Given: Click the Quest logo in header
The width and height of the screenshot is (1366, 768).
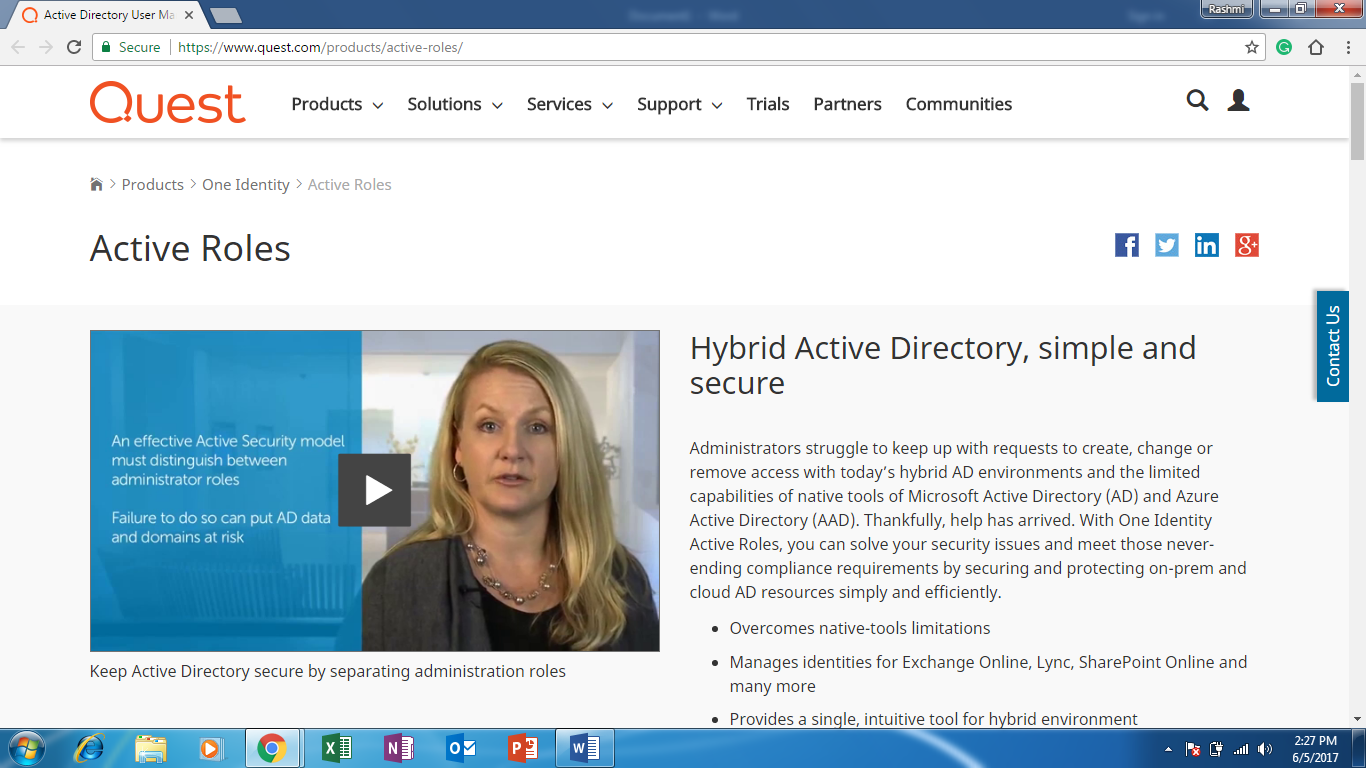Looking at the screenshot, I should (x=167, y=104).
